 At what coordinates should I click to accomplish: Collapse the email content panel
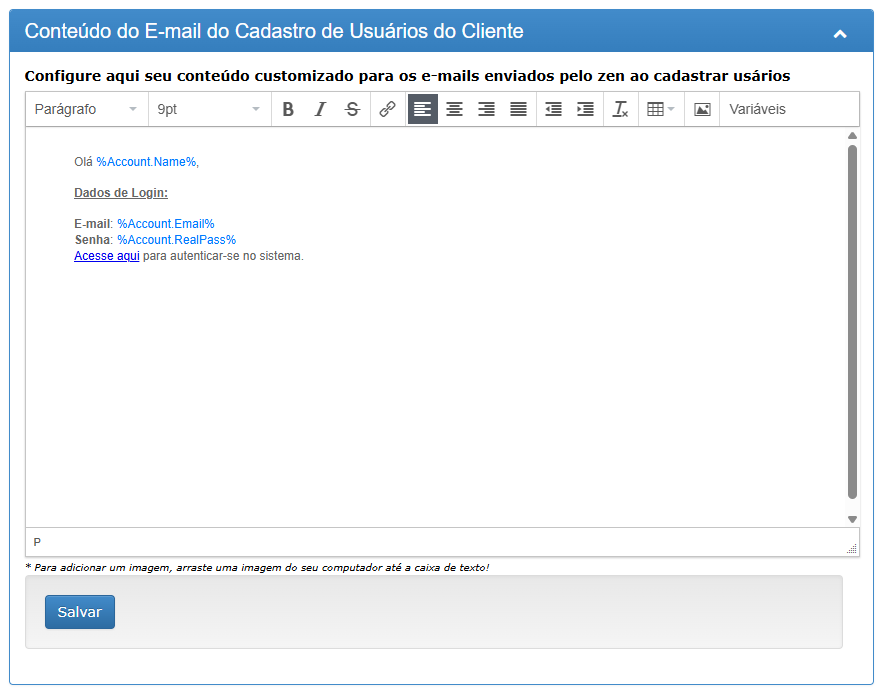[x=840, y=33]
